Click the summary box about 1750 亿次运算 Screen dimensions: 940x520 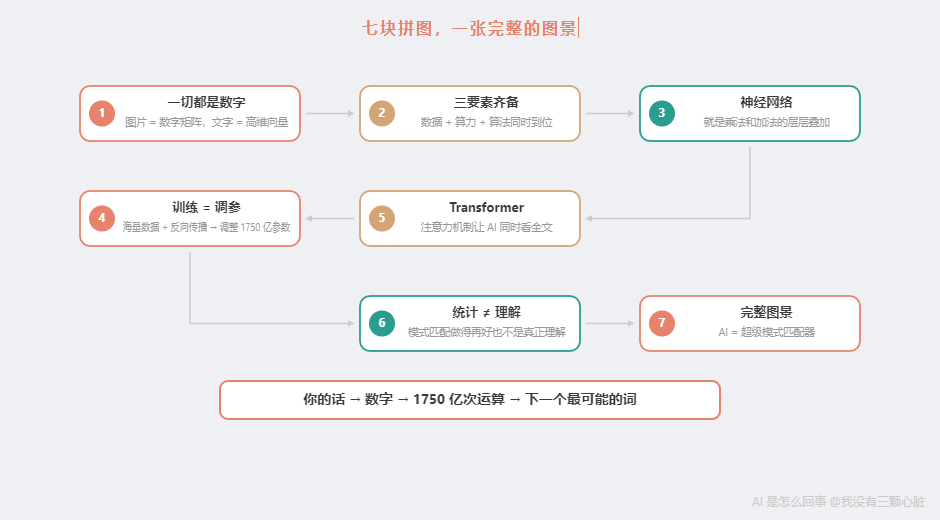pos(470,400)
